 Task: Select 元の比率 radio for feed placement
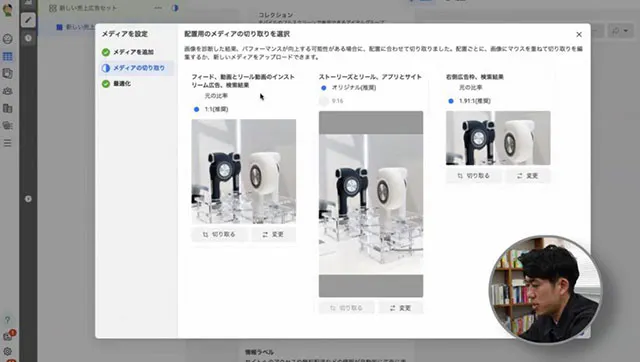[196, 96]
